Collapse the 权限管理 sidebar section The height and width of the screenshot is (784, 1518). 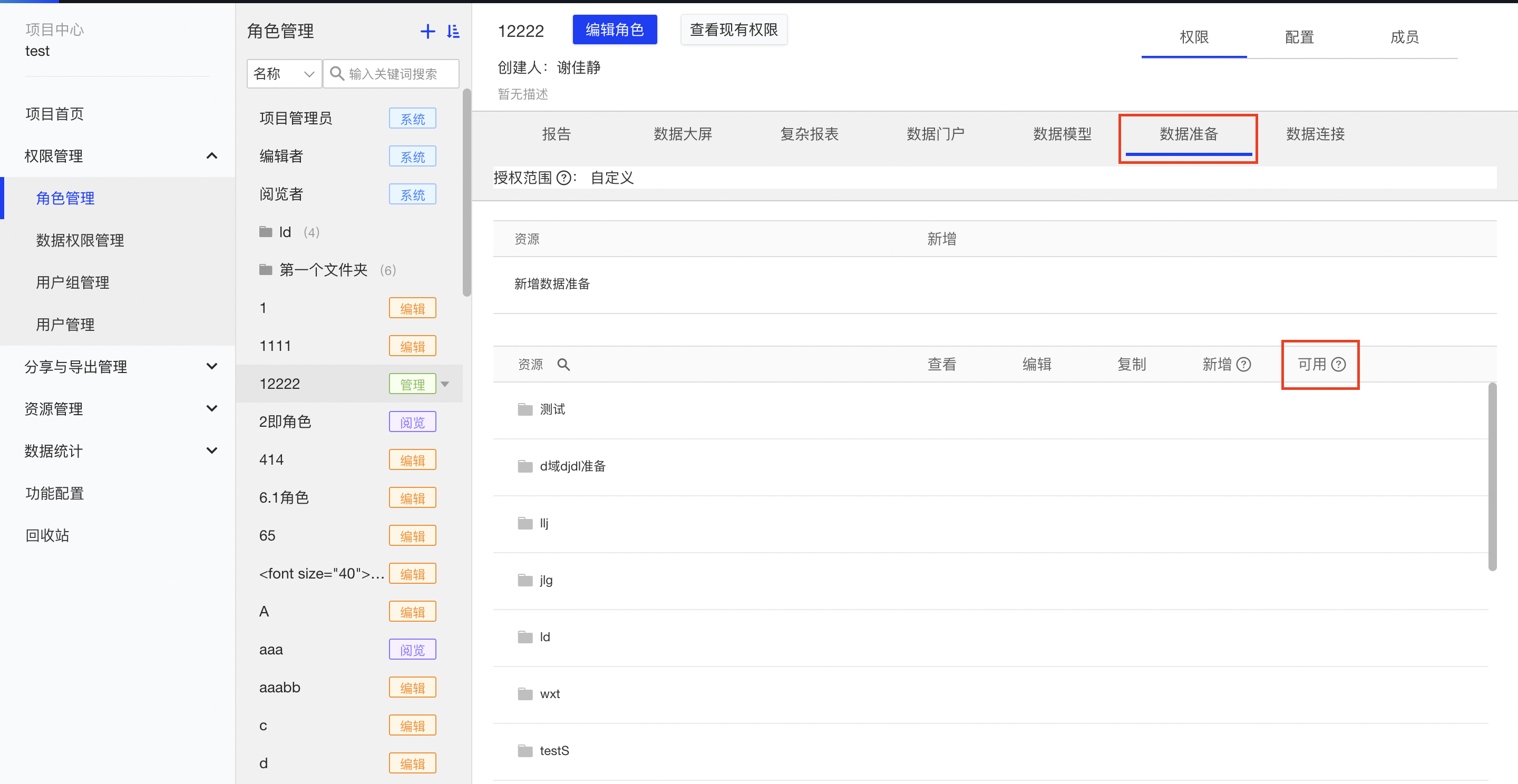tap(211, 155)
